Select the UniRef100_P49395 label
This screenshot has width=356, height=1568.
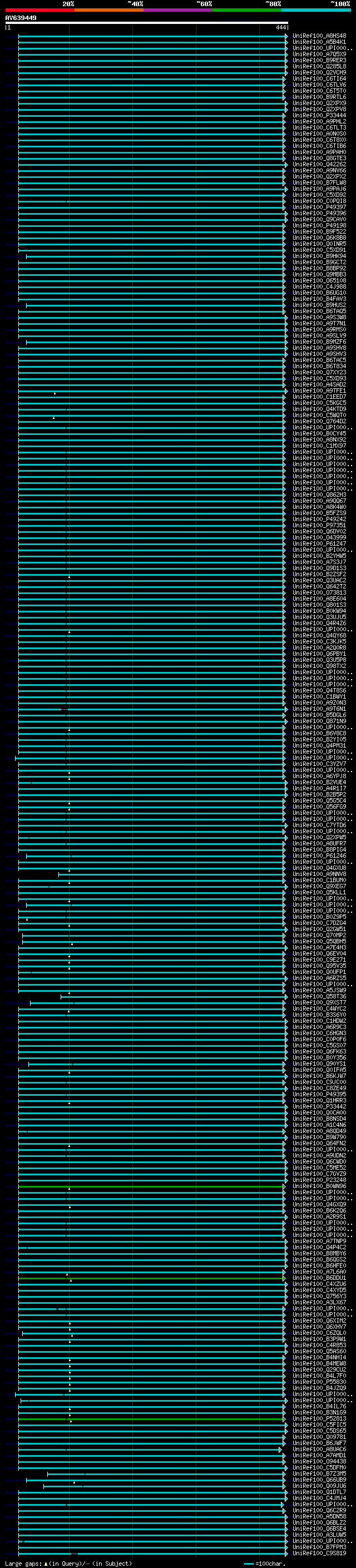(x=319, y=1095)
